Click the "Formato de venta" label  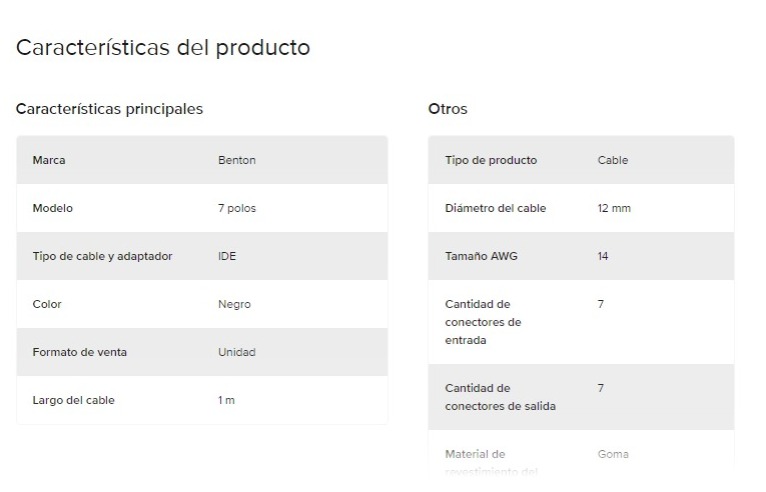click(80, 352)
